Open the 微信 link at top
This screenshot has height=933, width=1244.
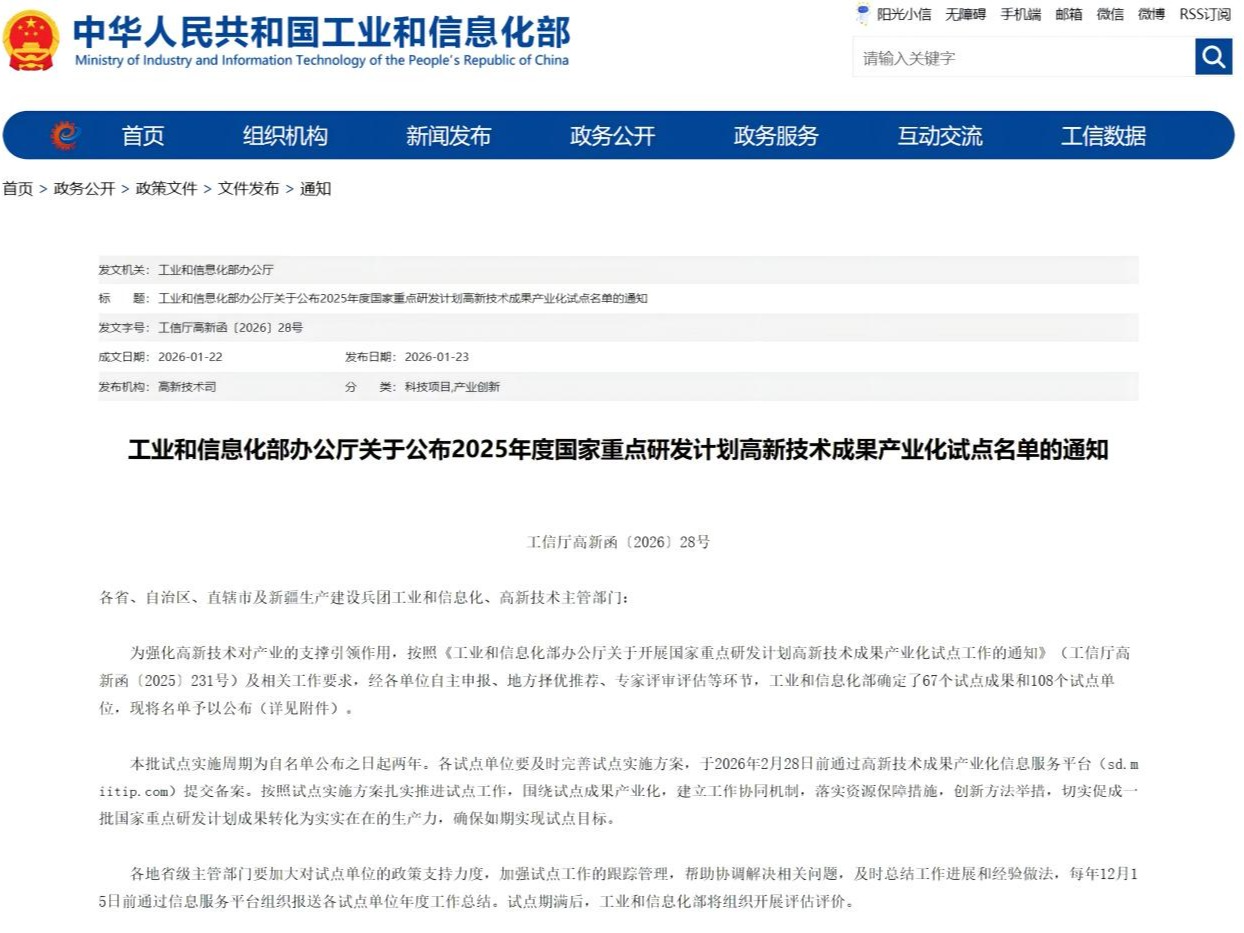tap(1110, 14)
